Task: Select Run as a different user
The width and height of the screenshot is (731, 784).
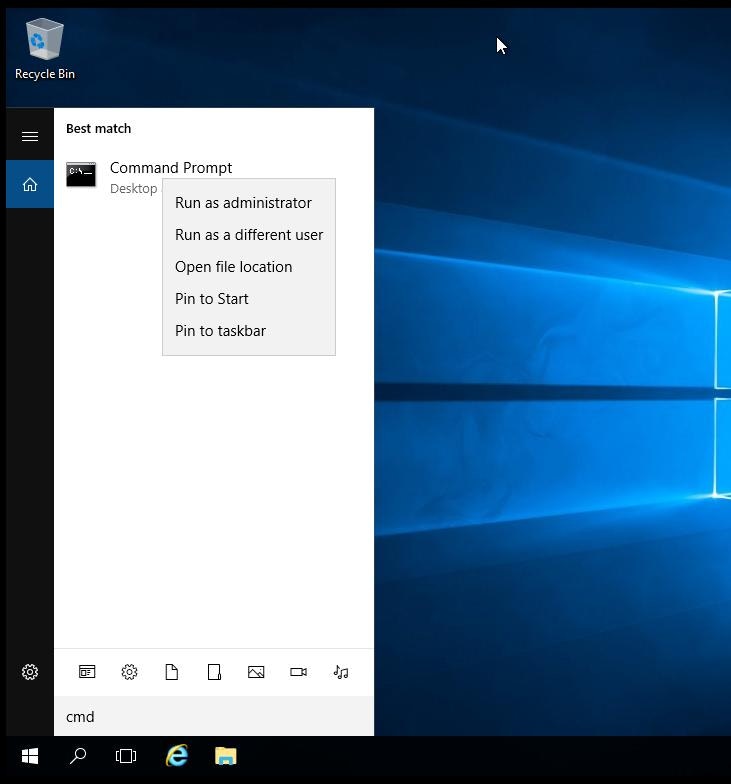Action: (249, 235)
